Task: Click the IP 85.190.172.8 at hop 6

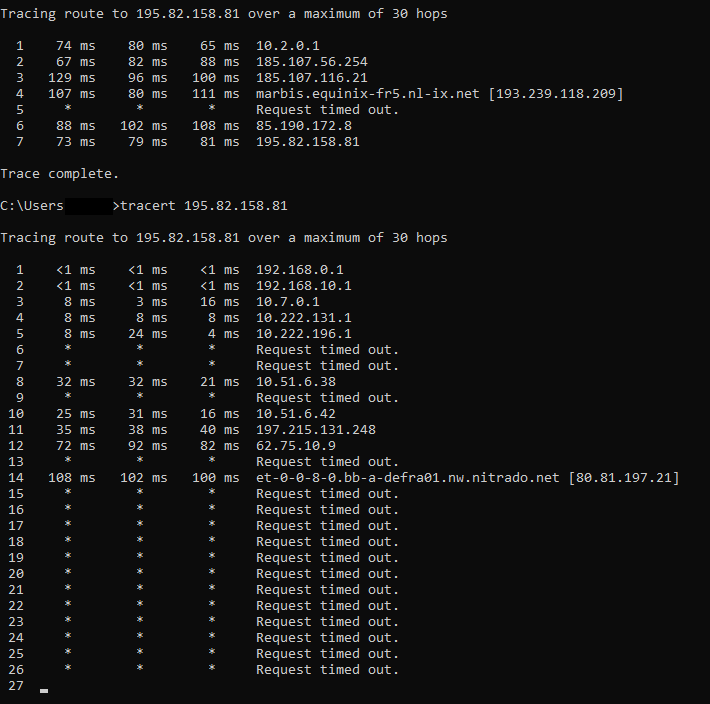Action: point(304,125)
